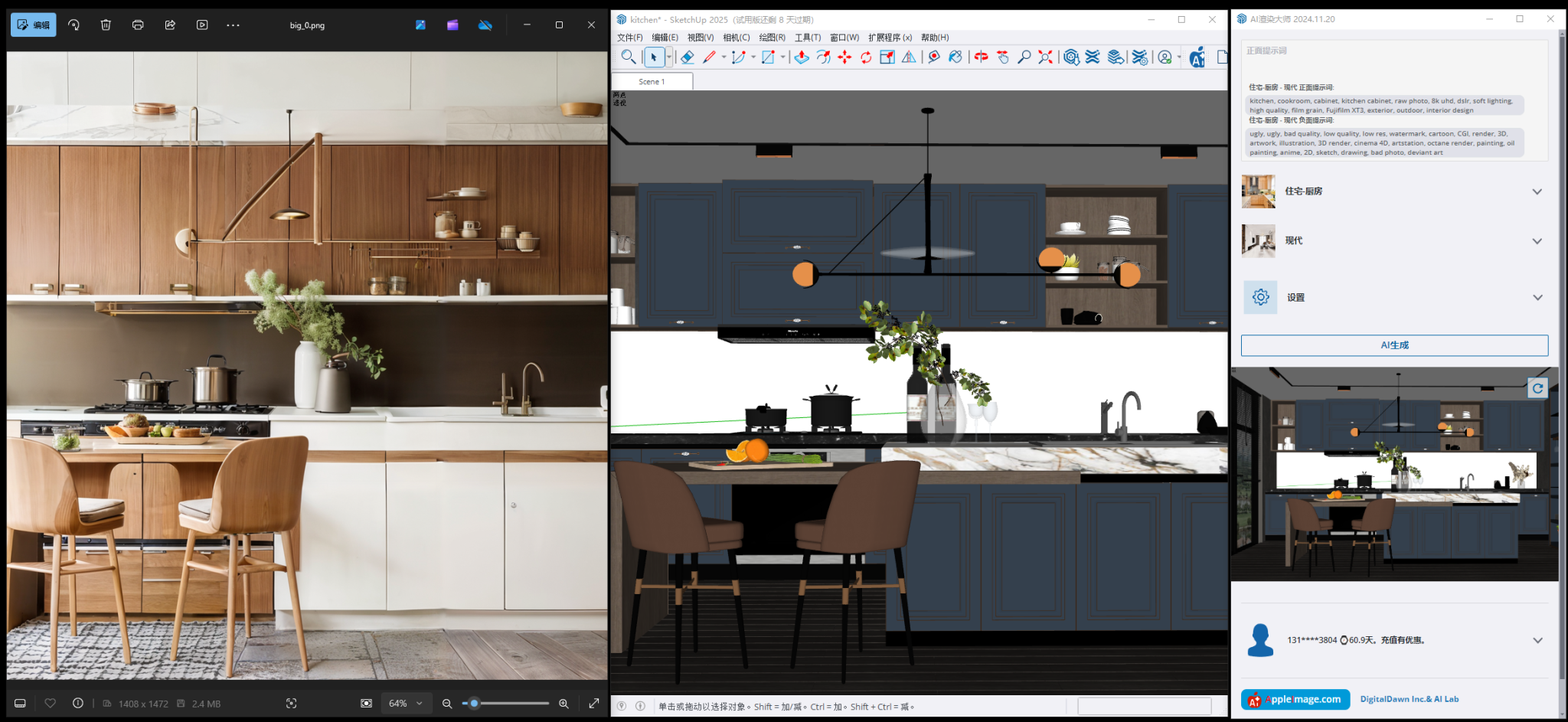Viewport: 1568px width, 722px height.
Task: Open the AI render extension icon
Action: tap(1197, 57)
